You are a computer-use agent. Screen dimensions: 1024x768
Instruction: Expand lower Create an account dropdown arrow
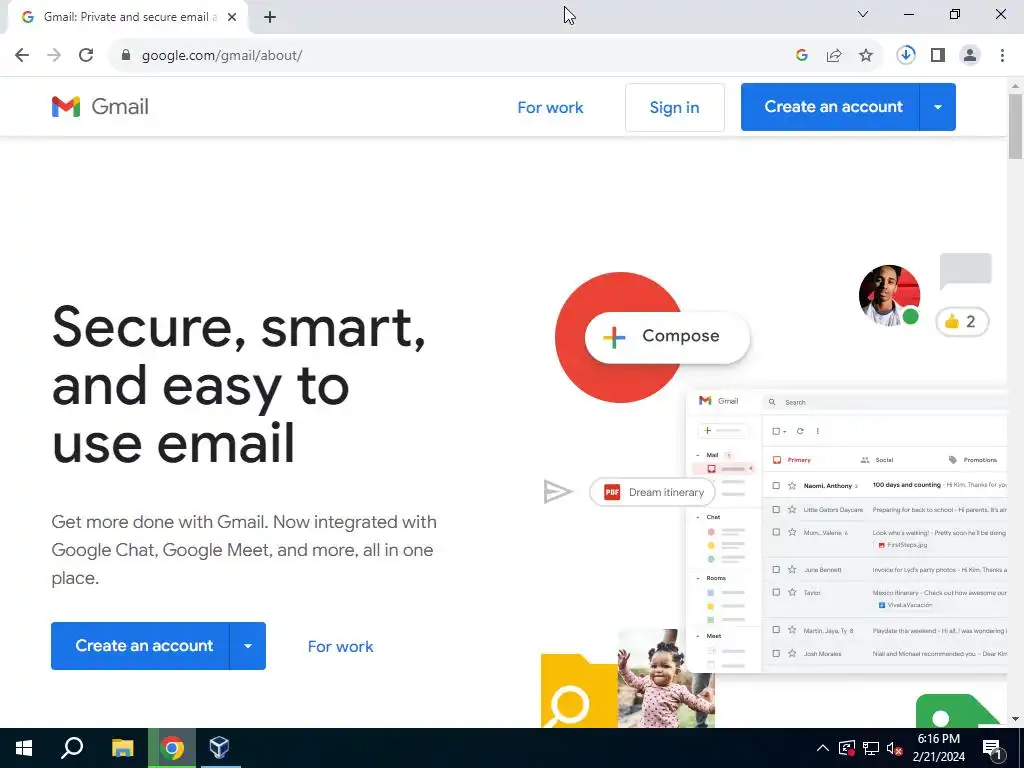248,646
